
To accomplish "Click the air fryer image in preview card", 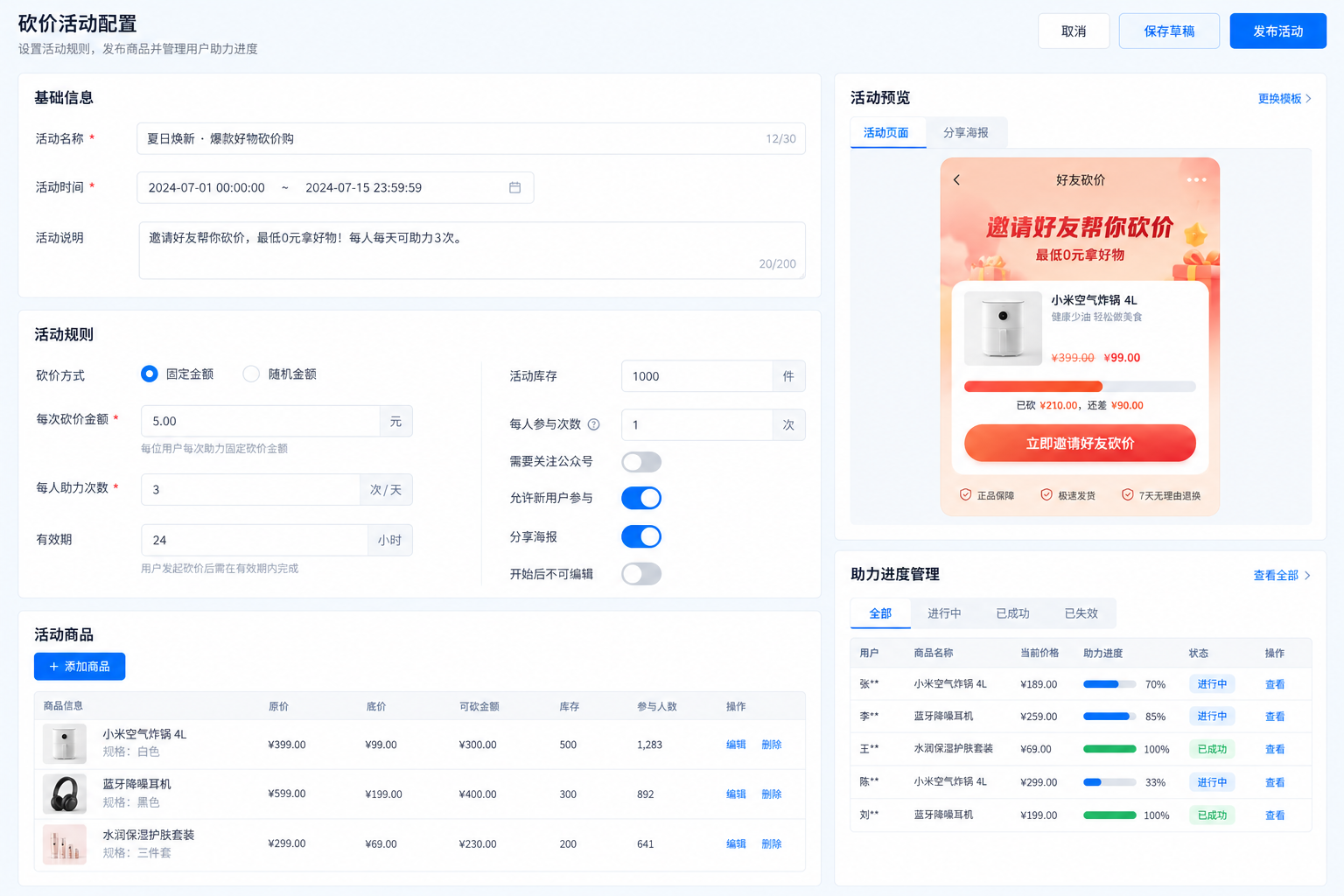I will pyautogui.click(x=1003, y=328).
